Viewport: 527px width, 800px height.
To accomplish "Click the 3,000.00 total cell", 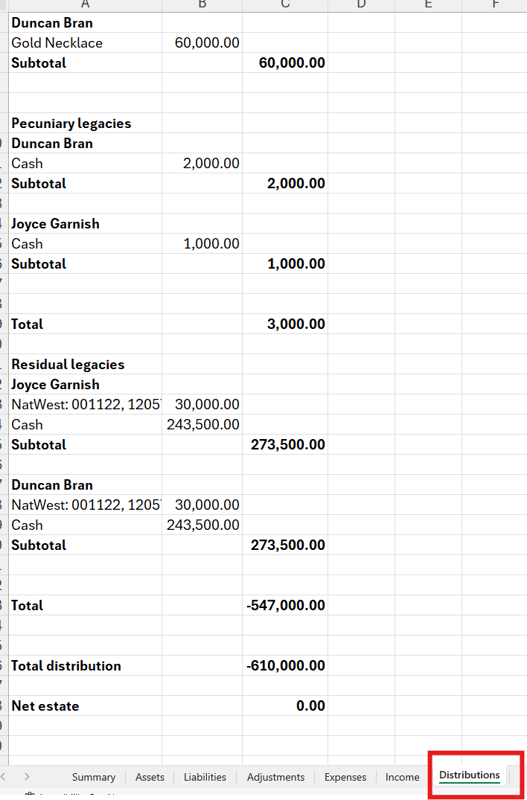I will pyautogui.click(x=285, y=324).
